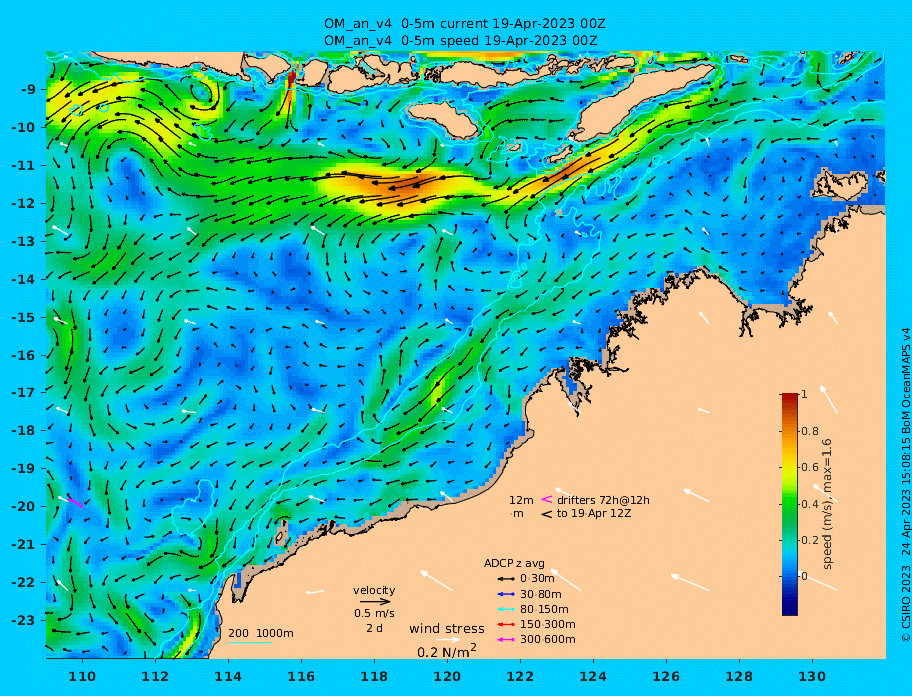Click the '12m' drifter depth label
This screenshot has height=696, width=912.
coord(521,500)
